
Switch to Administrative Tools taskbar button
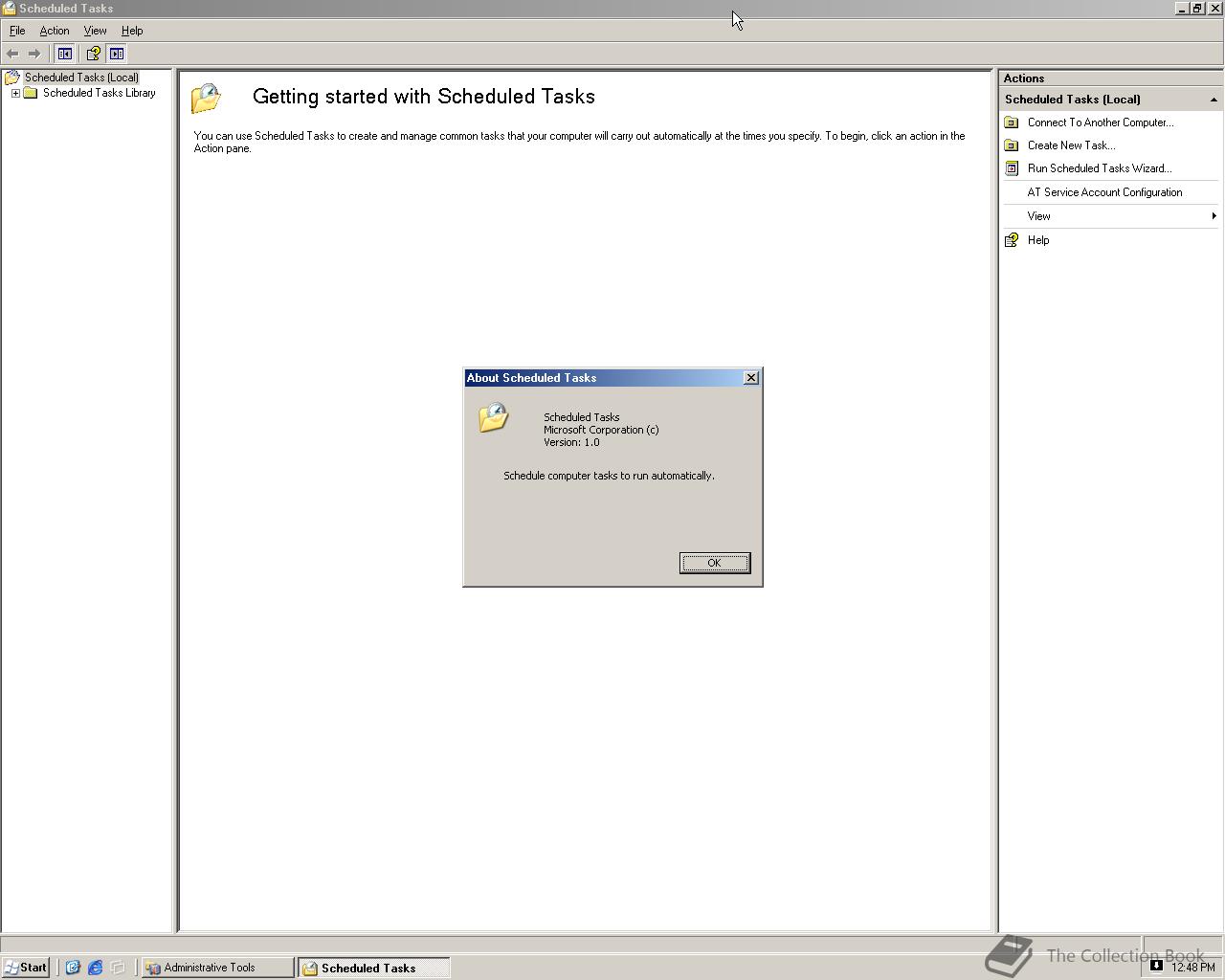[x=217, y=968]
